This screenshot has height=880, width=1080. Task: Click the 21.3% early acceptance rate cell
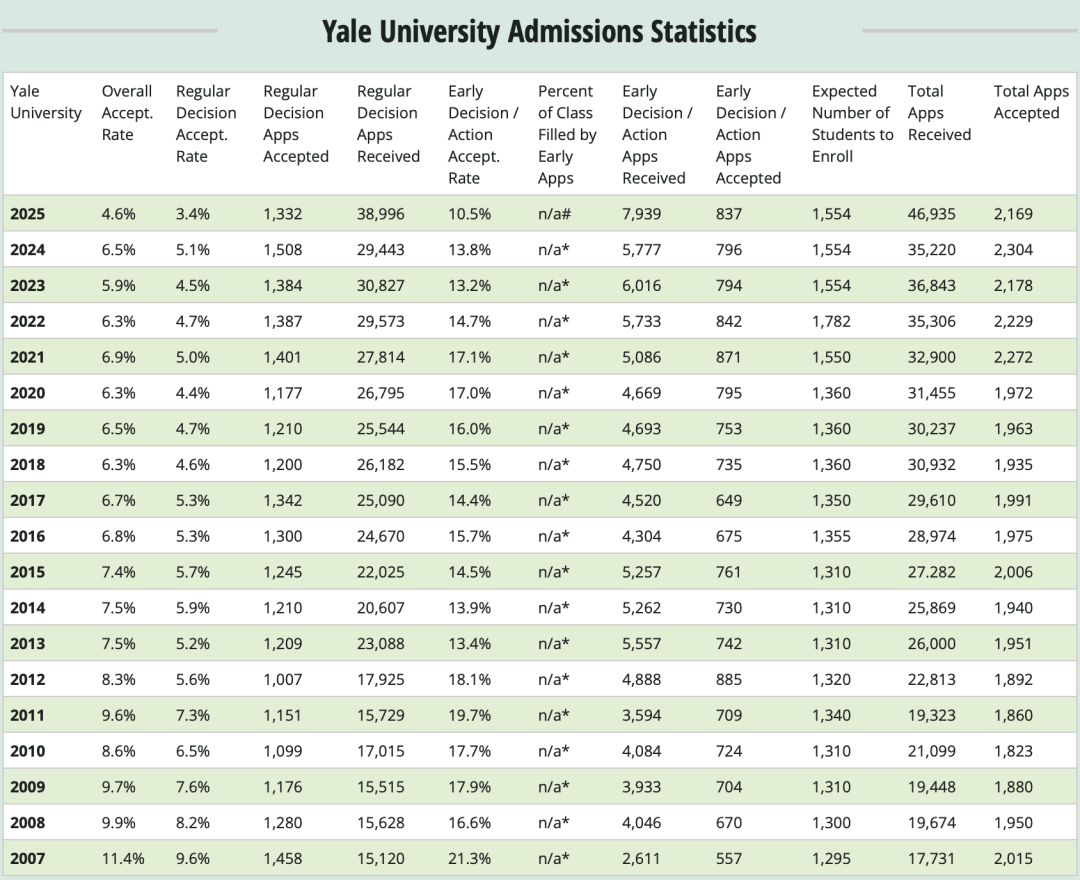[x=469, y=858]
